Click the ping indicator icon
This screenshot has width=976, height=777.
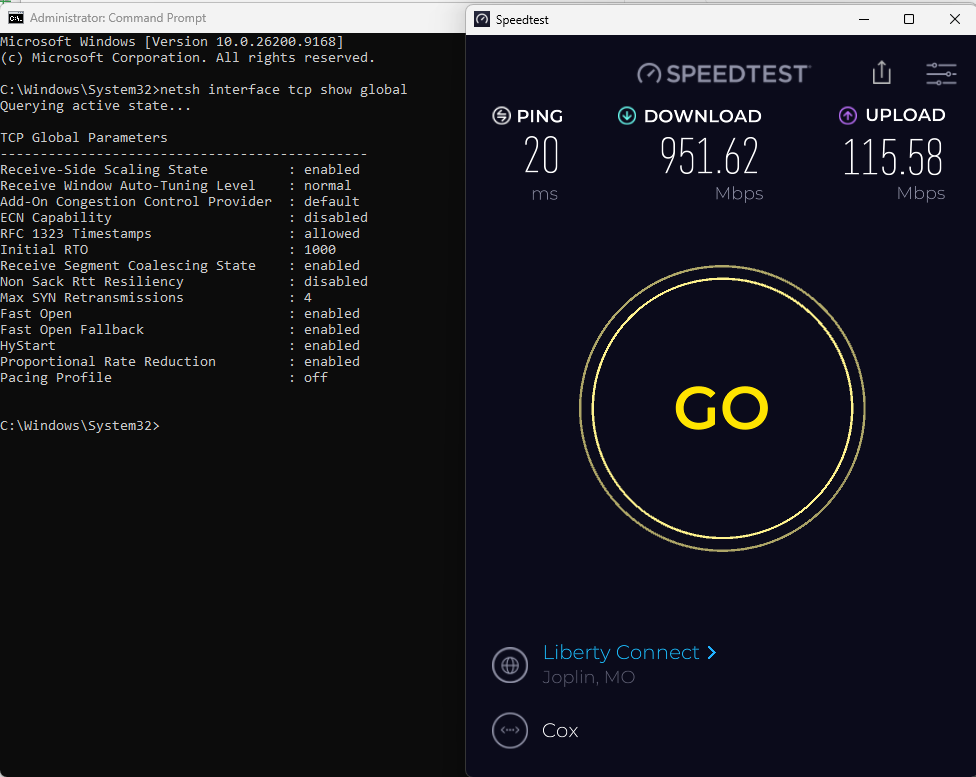(501, 116)
